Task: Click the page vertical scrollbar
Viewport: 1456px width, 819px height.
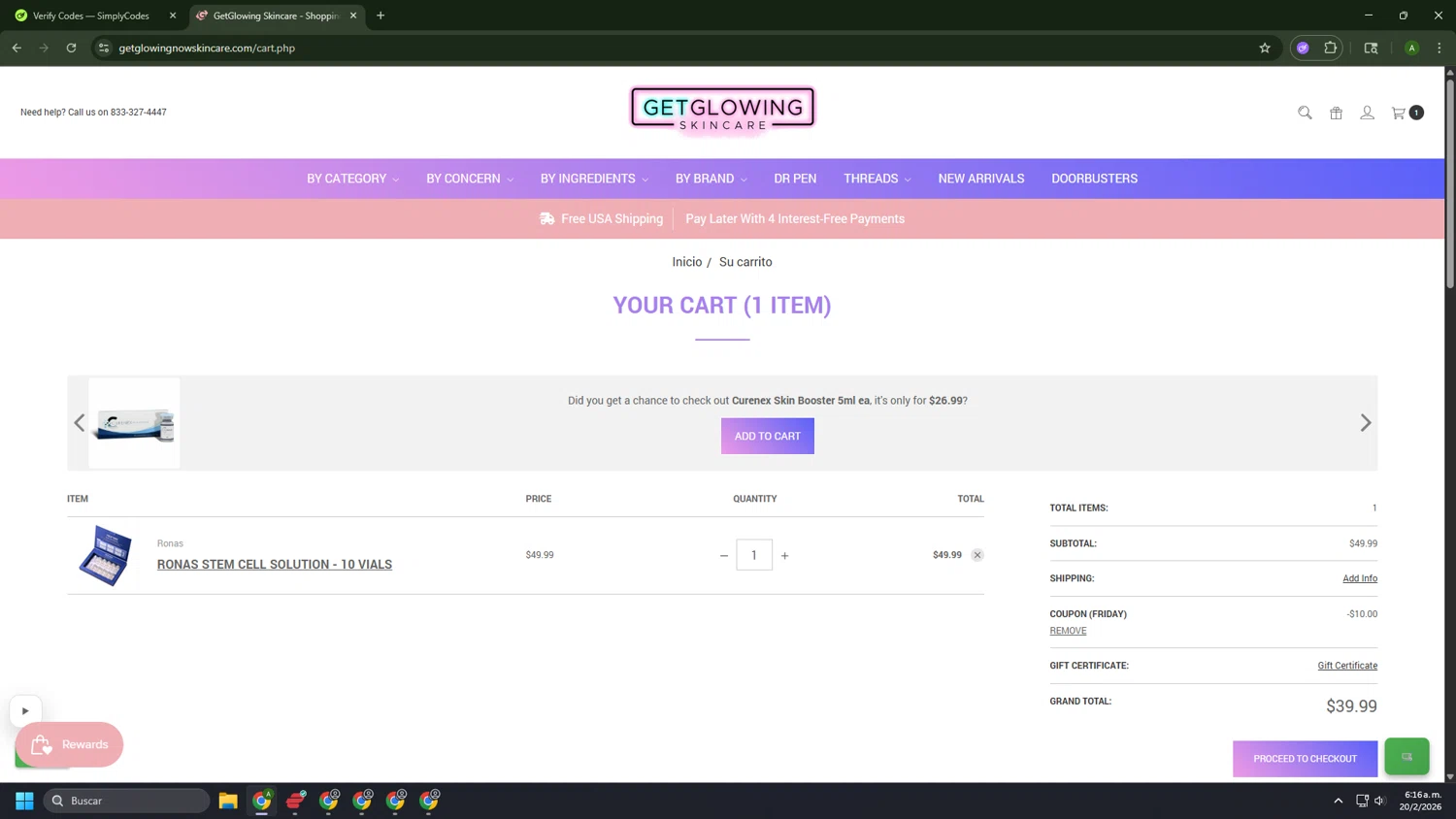Action: 1450,183
